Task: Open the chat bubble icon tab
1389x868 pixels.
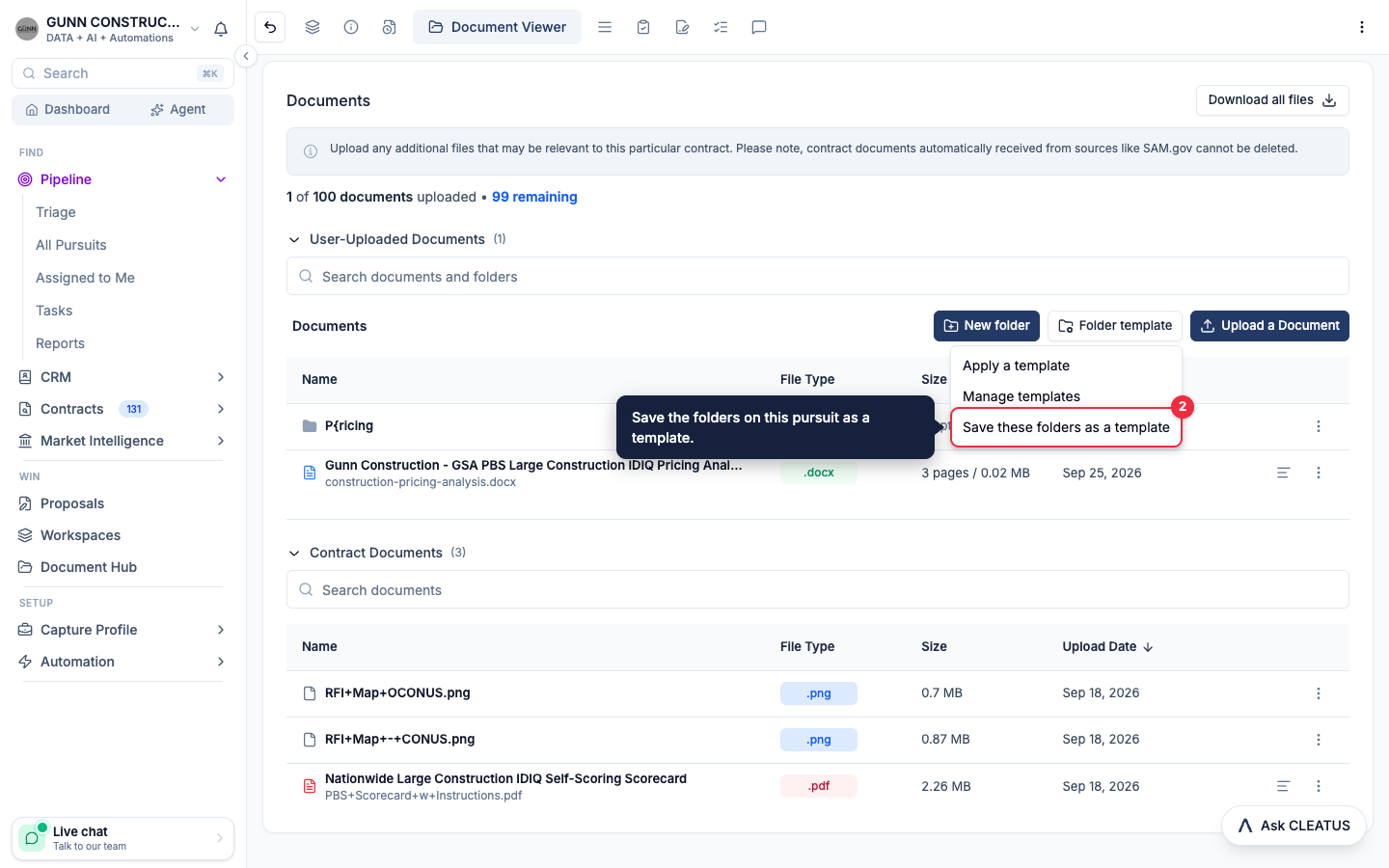Action: point(759,27)
